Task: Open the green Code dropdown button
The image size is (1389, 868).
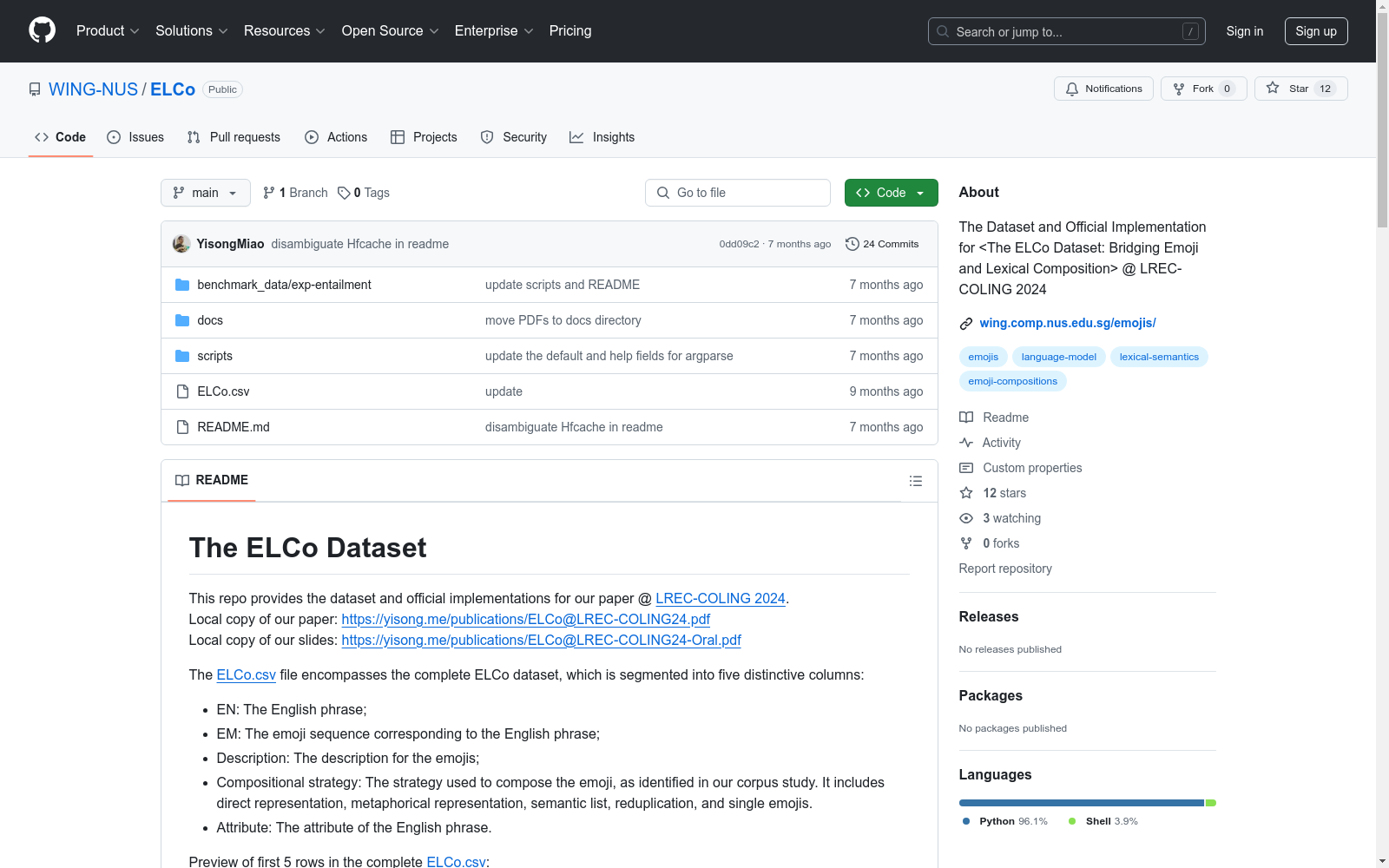Action: point(891,193)
